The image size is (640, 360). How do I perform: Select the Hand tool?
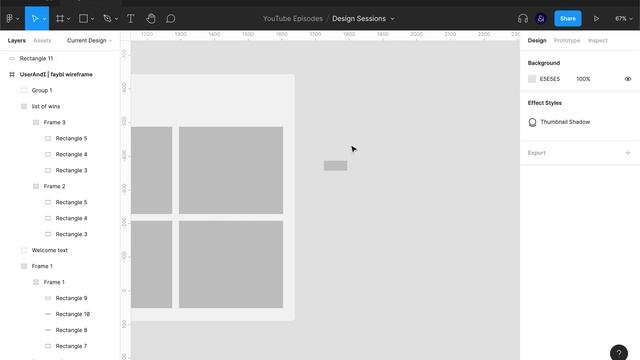[x=151, y=18]
